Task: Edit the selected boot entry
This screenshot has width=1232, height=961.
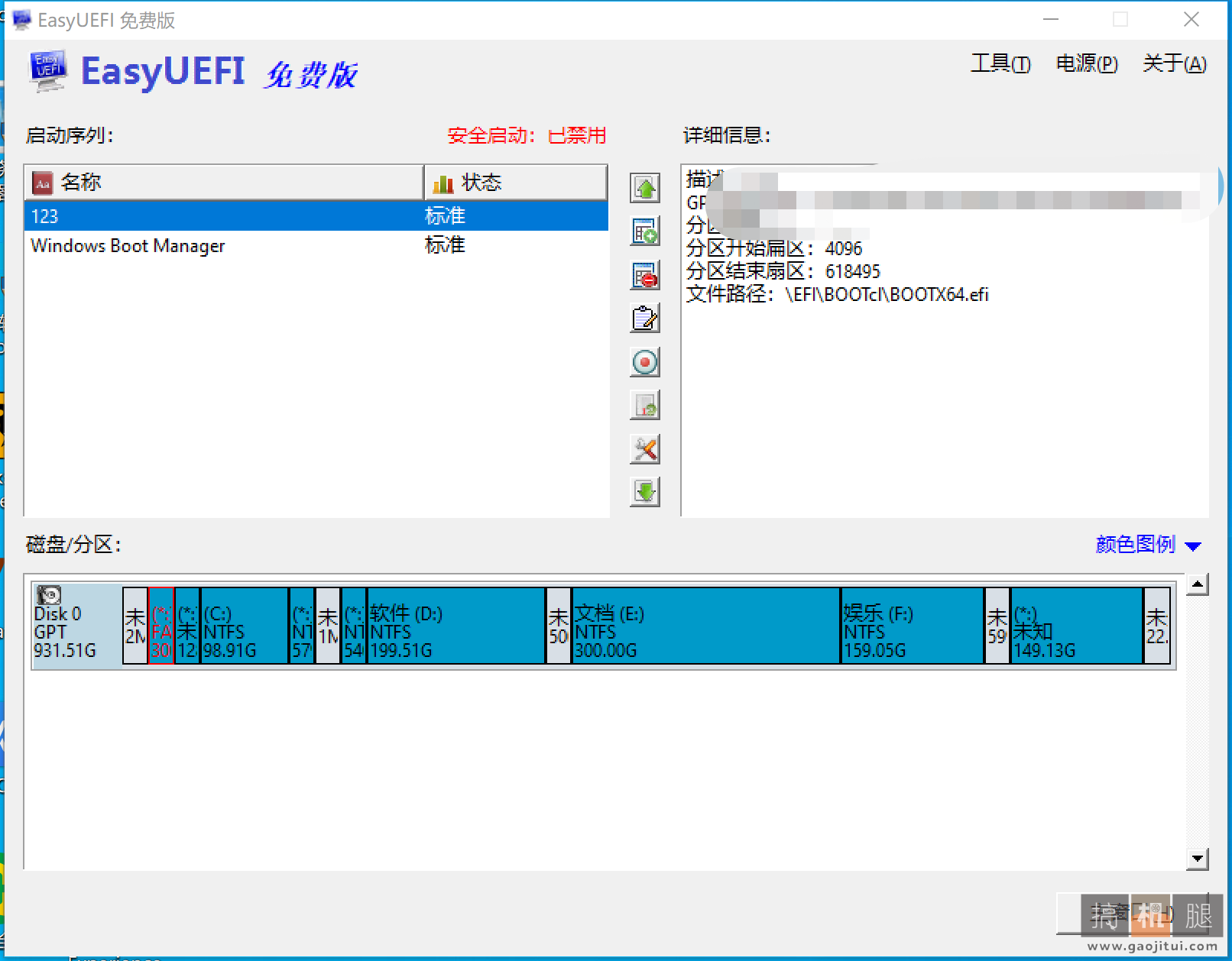Action: click(x=645, y=319)
